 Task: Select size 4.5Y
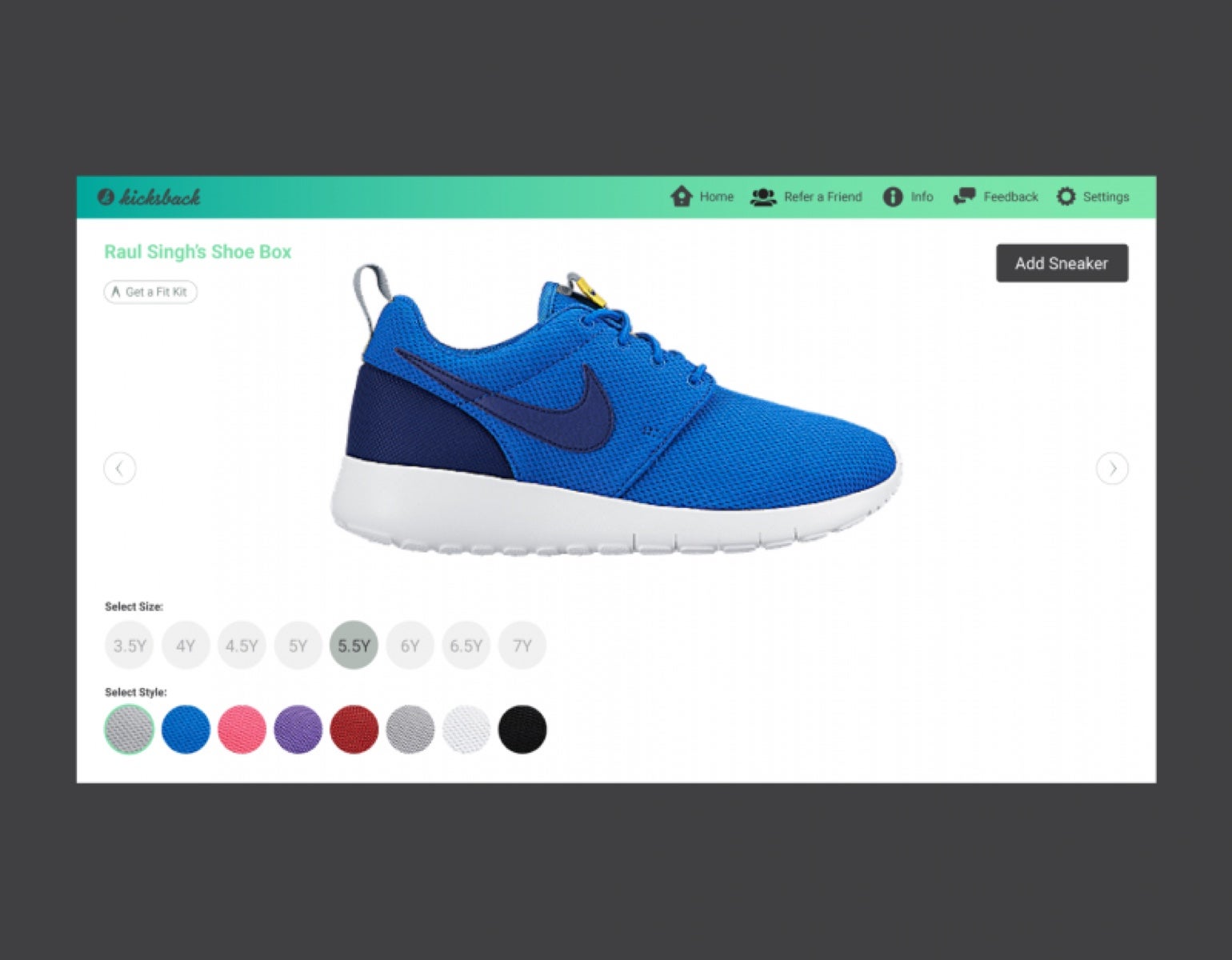pyautogui.click(x=242, y=646)
